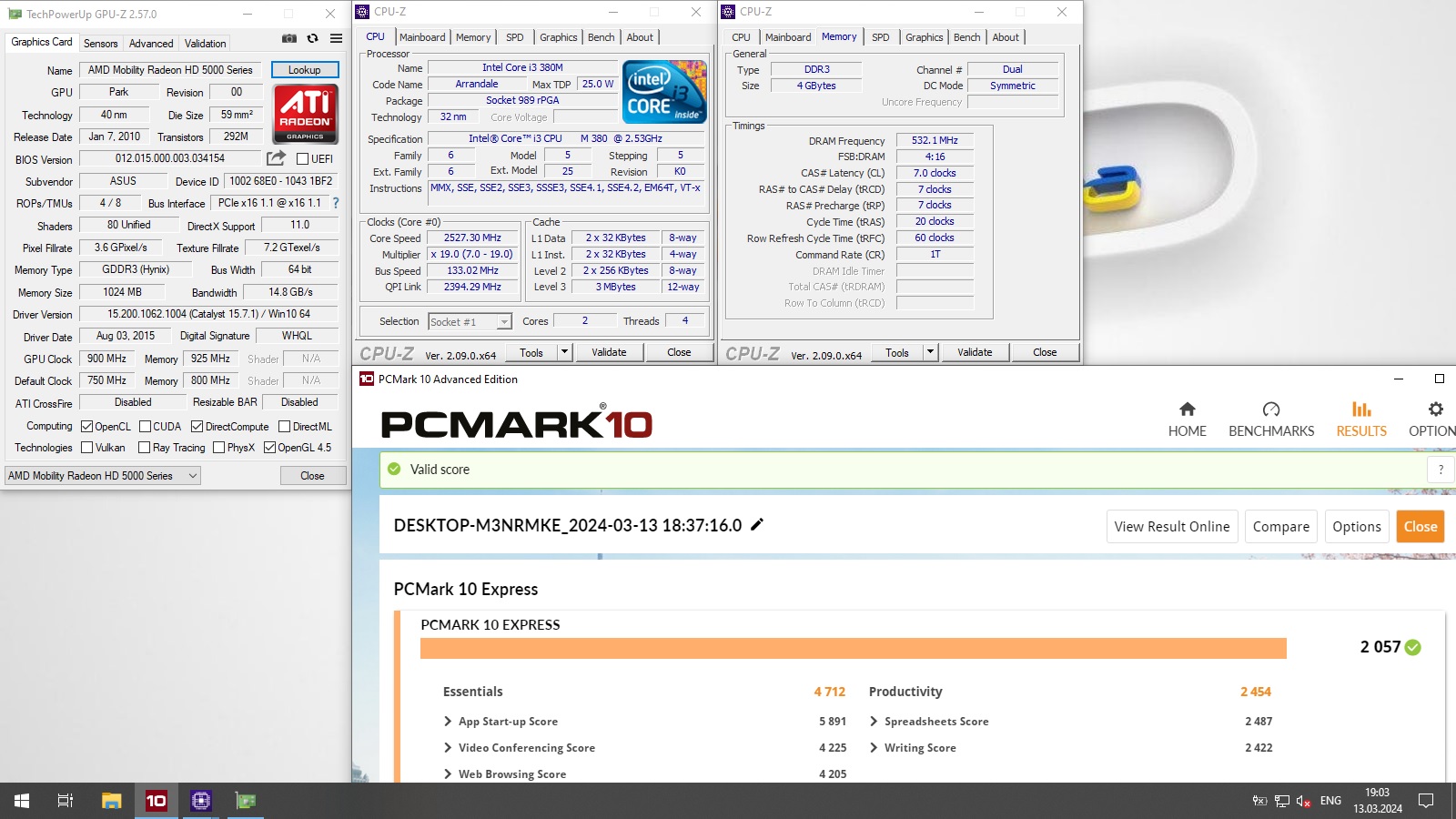1456x819 pixels.
Task: Edit result name with pencil icon
Action: pos(756,524)
